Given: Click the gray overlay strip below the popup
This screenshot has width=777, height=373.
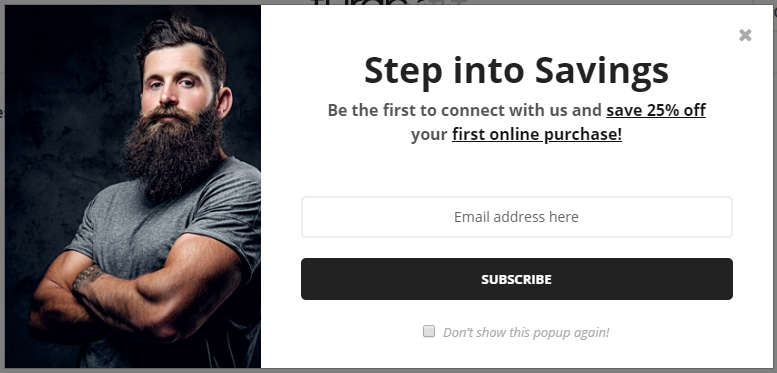Looking at the screenshot, I should pyautogui.click(x=388, y=371).
